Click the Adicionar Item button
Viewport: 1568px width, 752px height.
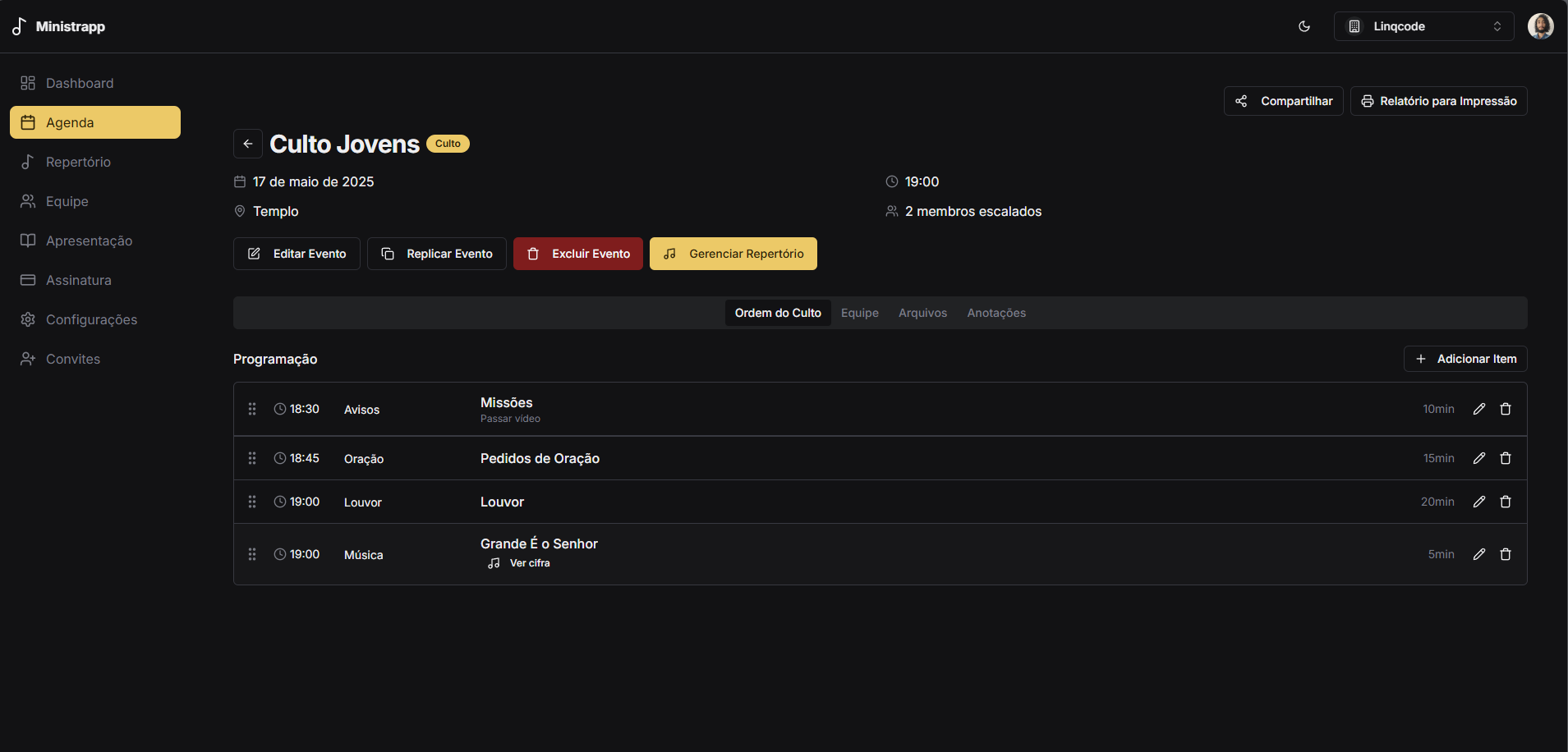1465,359
